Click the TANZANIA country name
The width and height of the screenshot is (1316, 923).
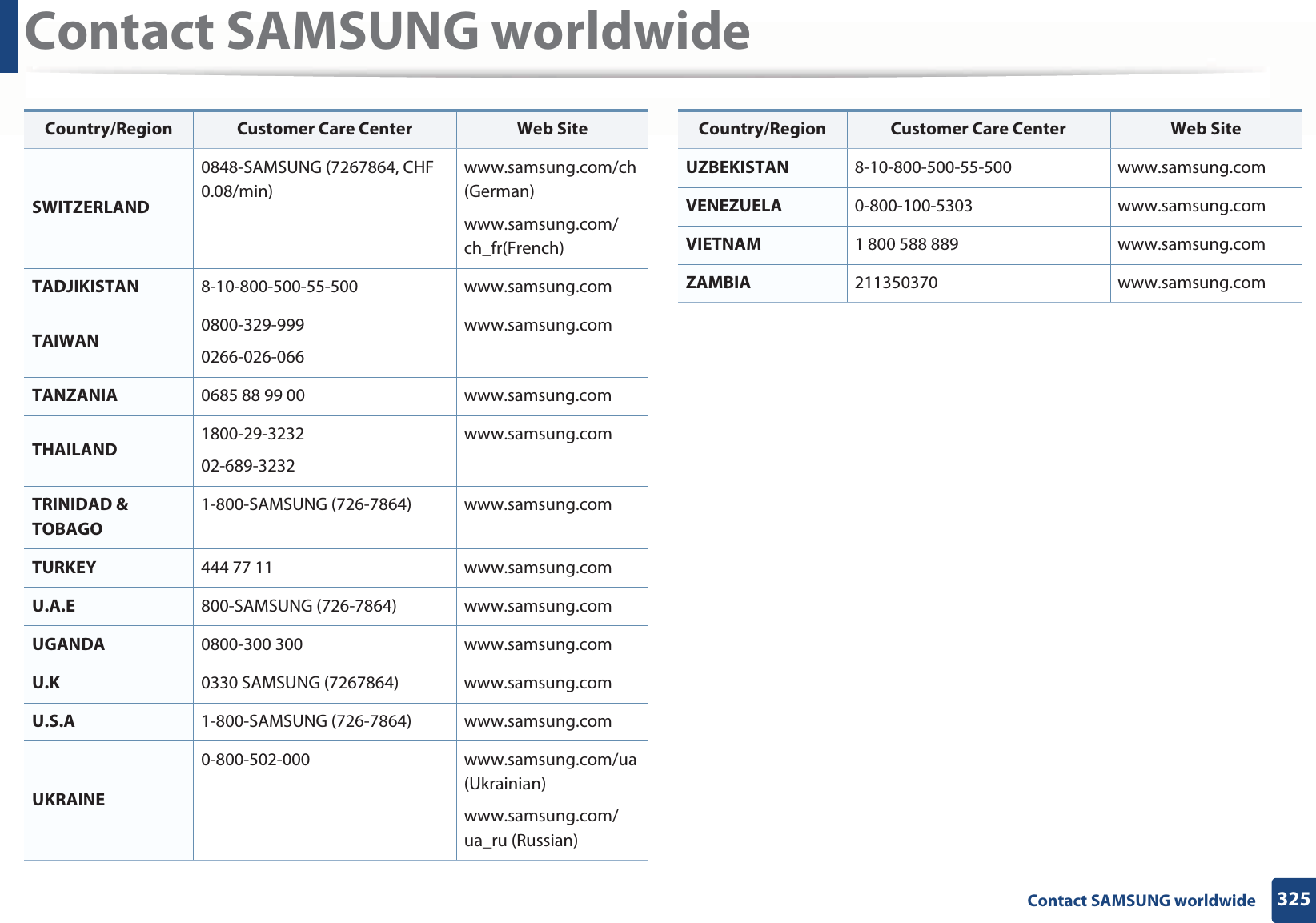[74, 395]
